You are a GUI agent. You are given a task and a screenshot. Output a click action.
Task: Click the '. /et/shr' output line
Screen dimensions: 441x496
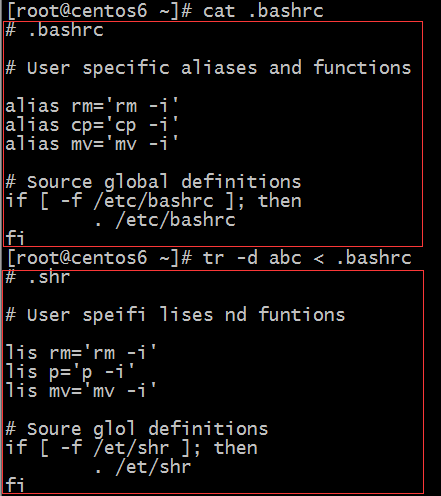(143, 467)
